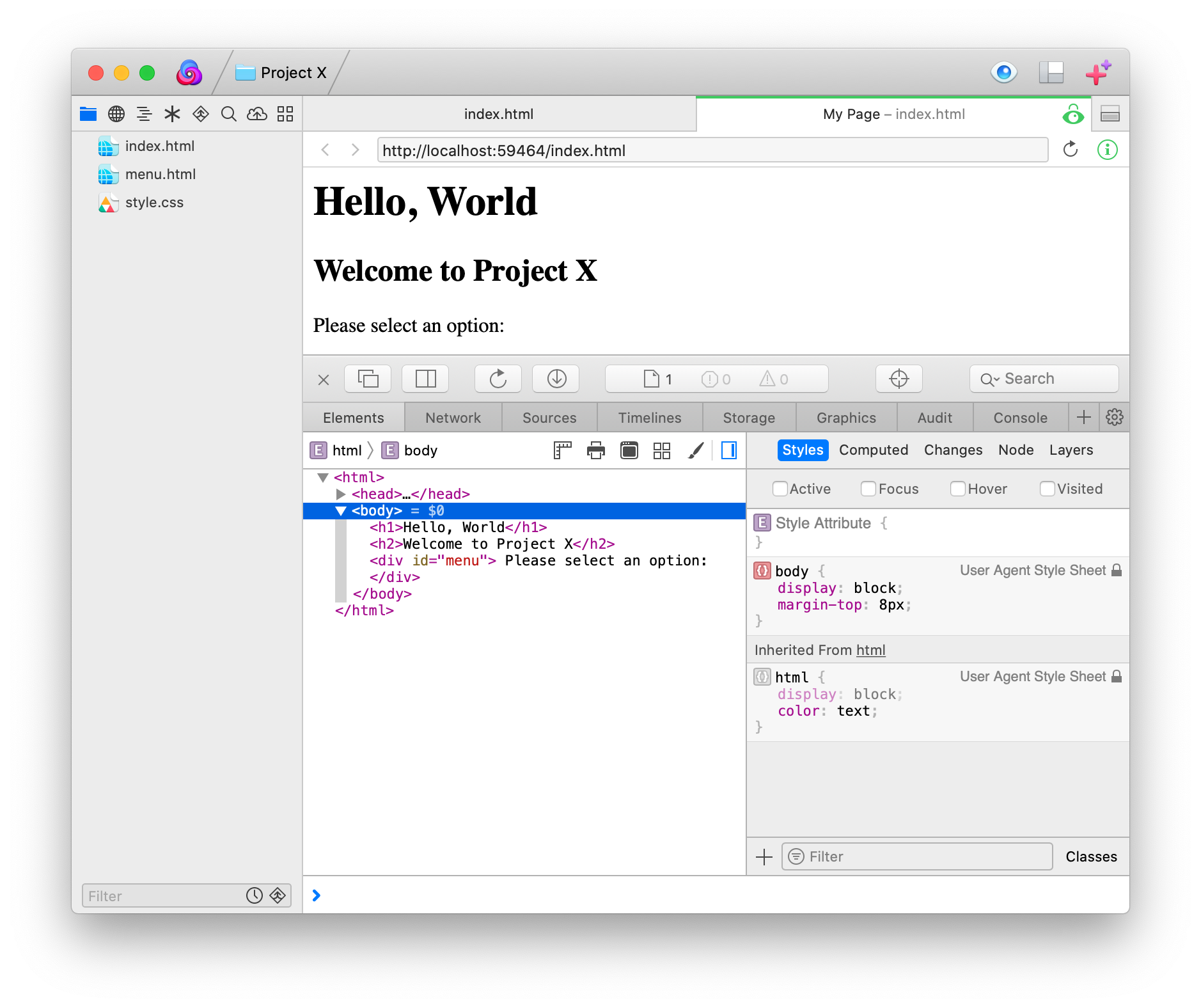Click the add new style rule plus
Viewport: 1201px width, 1008px height.
point(764,857)
